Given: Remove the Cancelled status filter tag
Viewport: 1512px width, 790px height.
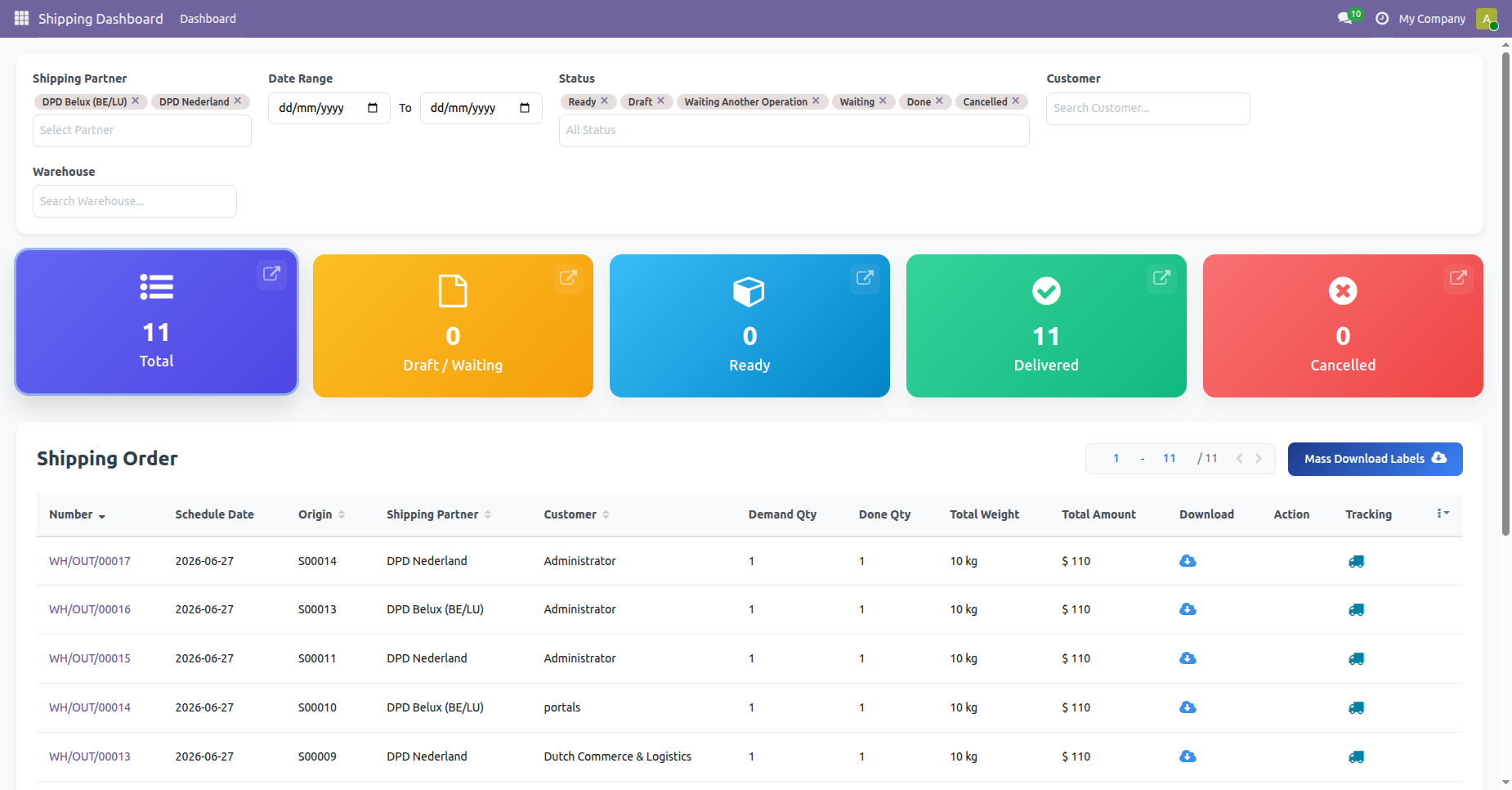Looking at the screenshot, I should point(1016,101).
